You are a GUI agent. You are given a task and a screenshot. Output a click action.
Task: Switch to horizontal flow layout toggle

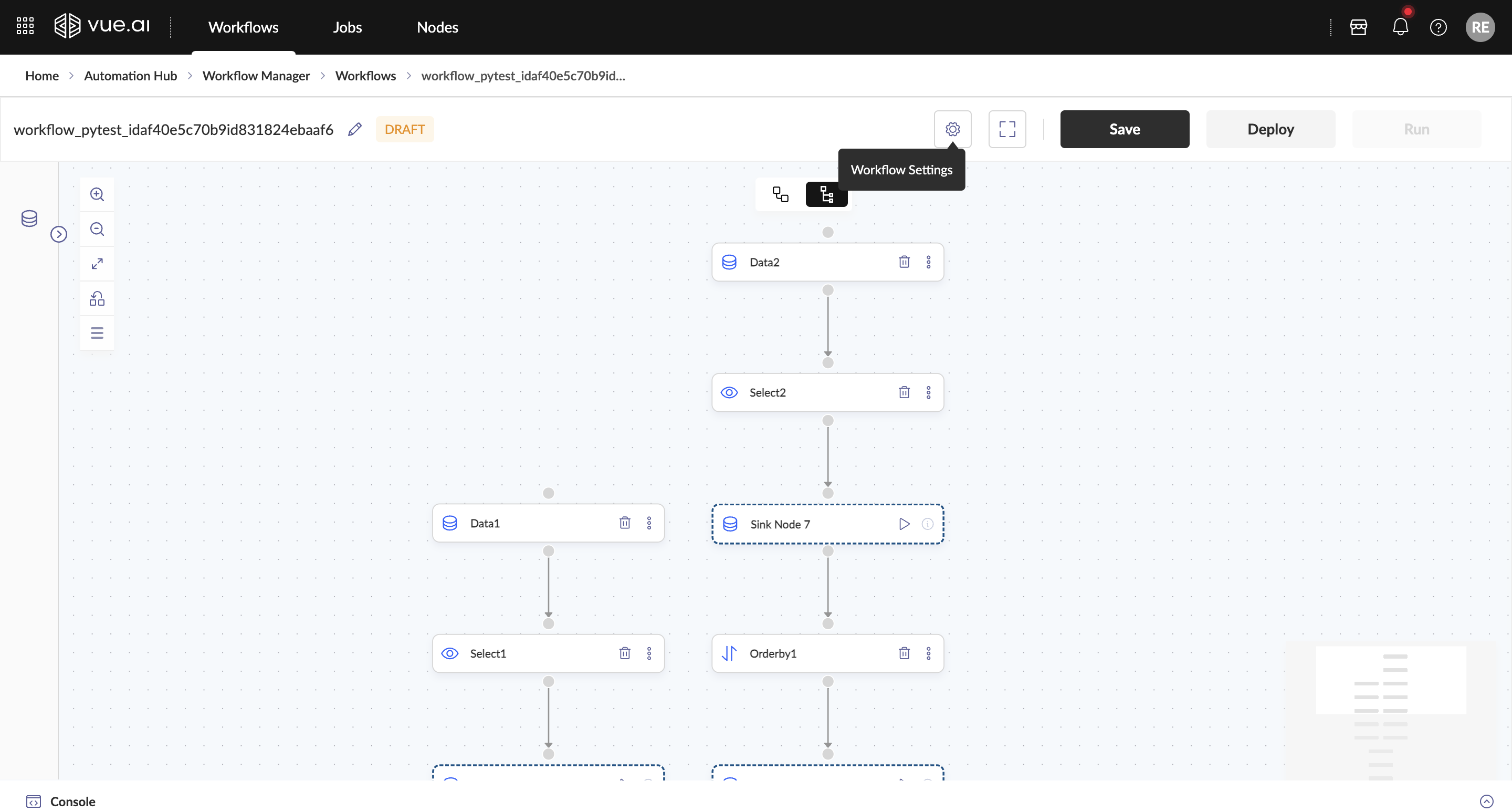(780, 194)
